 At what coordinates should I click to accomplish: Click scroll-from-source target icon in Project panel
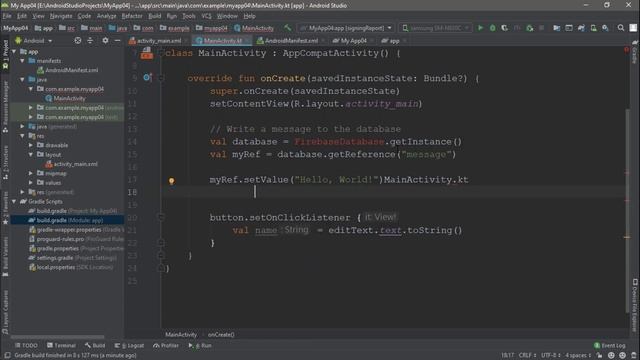[x=78, y=40]
